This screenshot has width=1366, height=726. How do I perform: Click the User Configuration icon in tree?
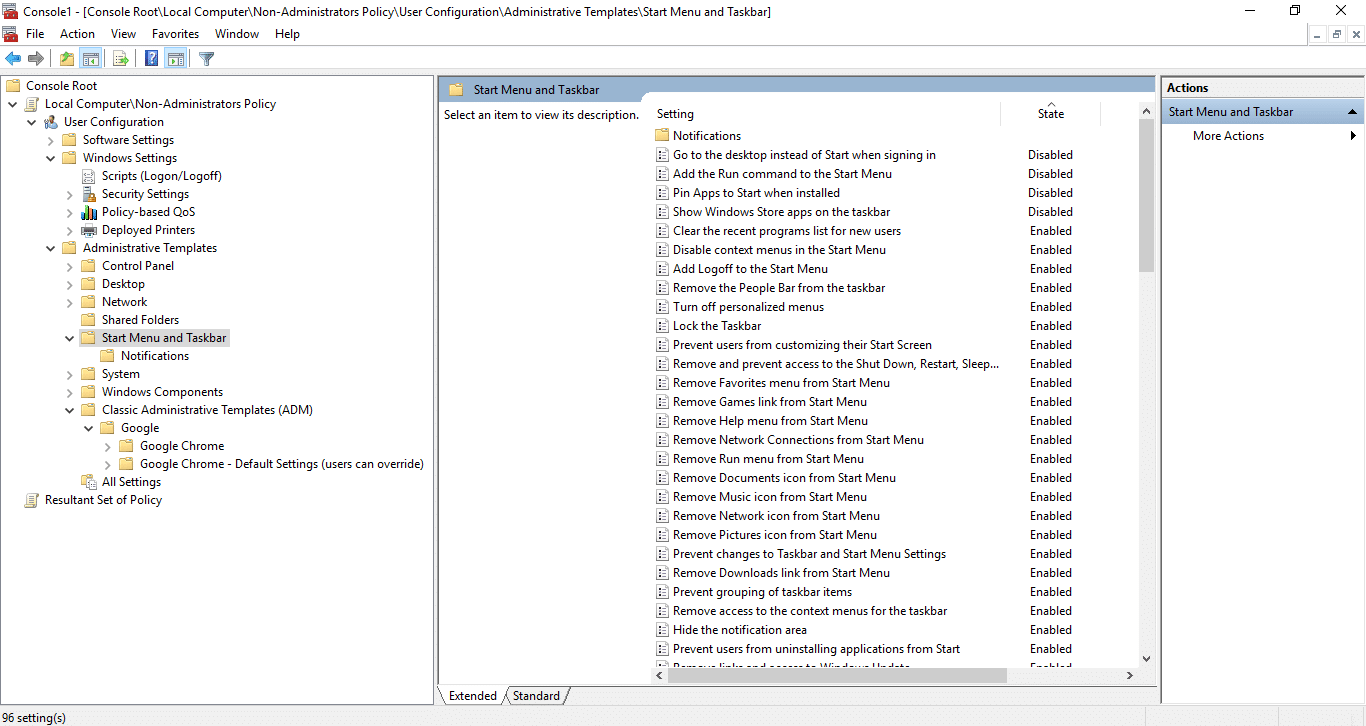click(x=51, y=122)
